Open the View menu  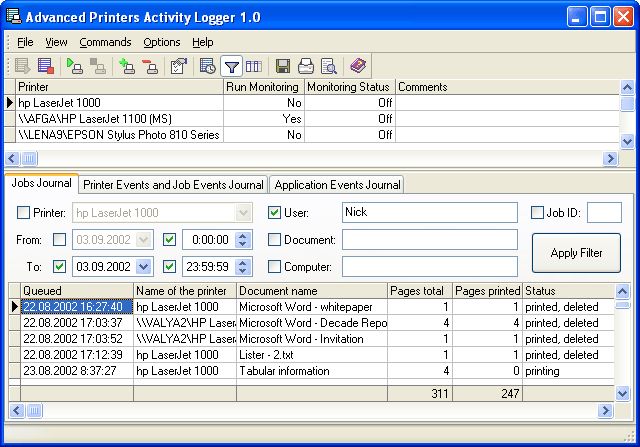tap(56, 42)
